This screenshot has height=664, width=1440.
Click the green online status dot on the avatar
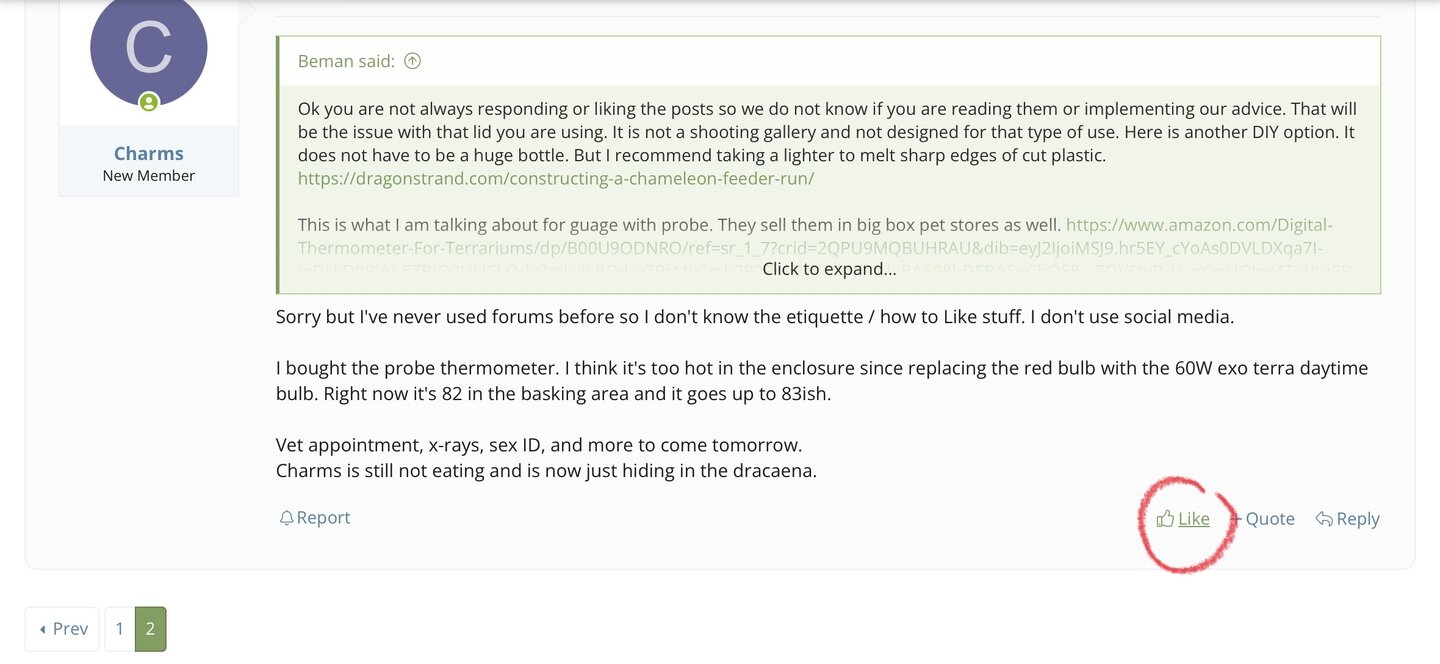click(x=149, y=101)
